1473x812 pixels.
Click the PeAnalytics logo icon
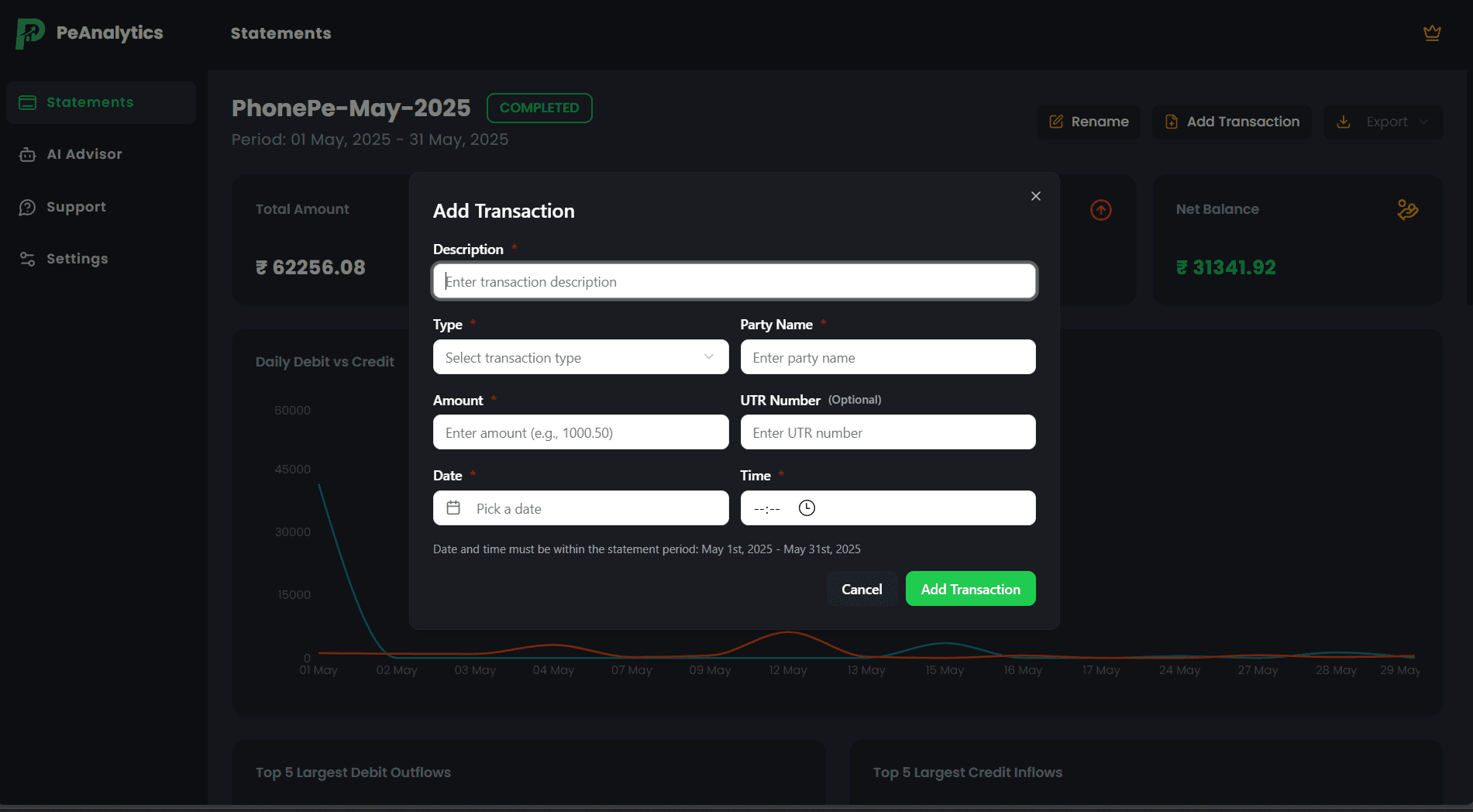pyautogui.click(x=29, y=33)
